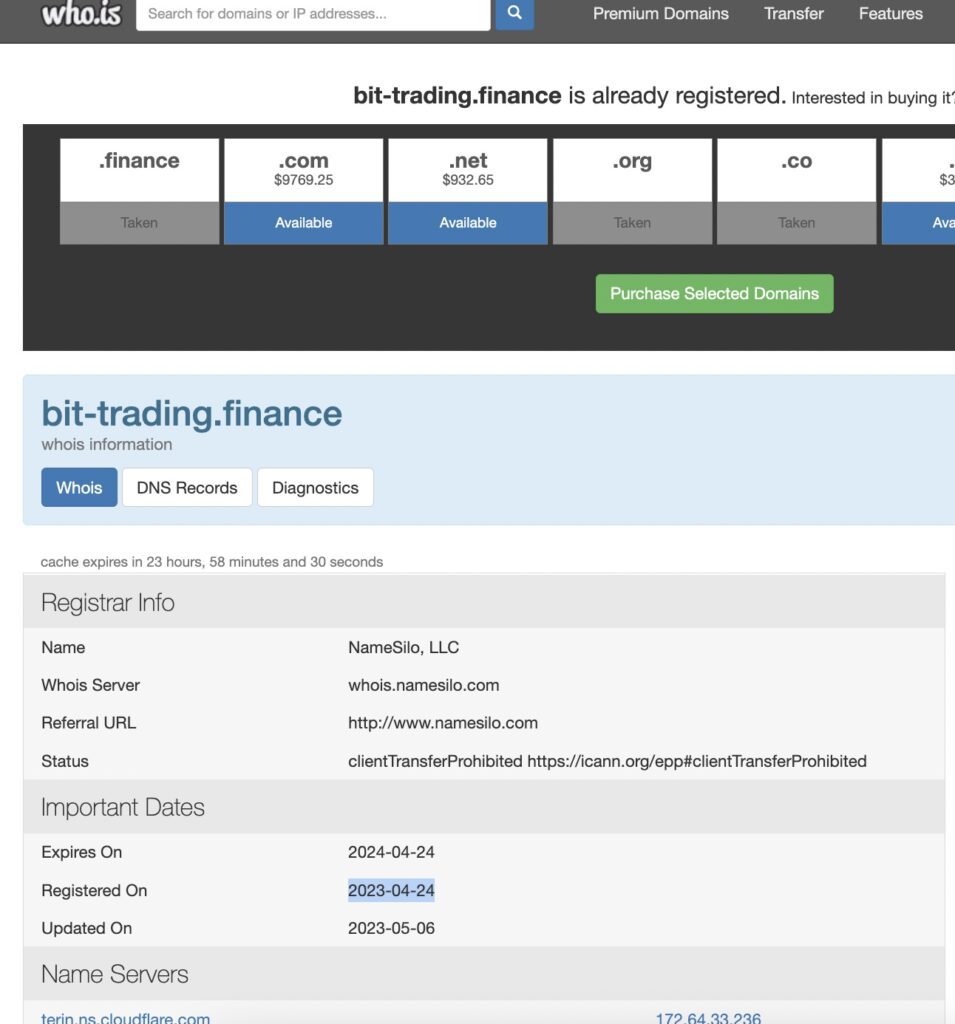Click the updated date 2023-05-06
This screenshot has height=1024, width=955.
(x=391, y=929)
